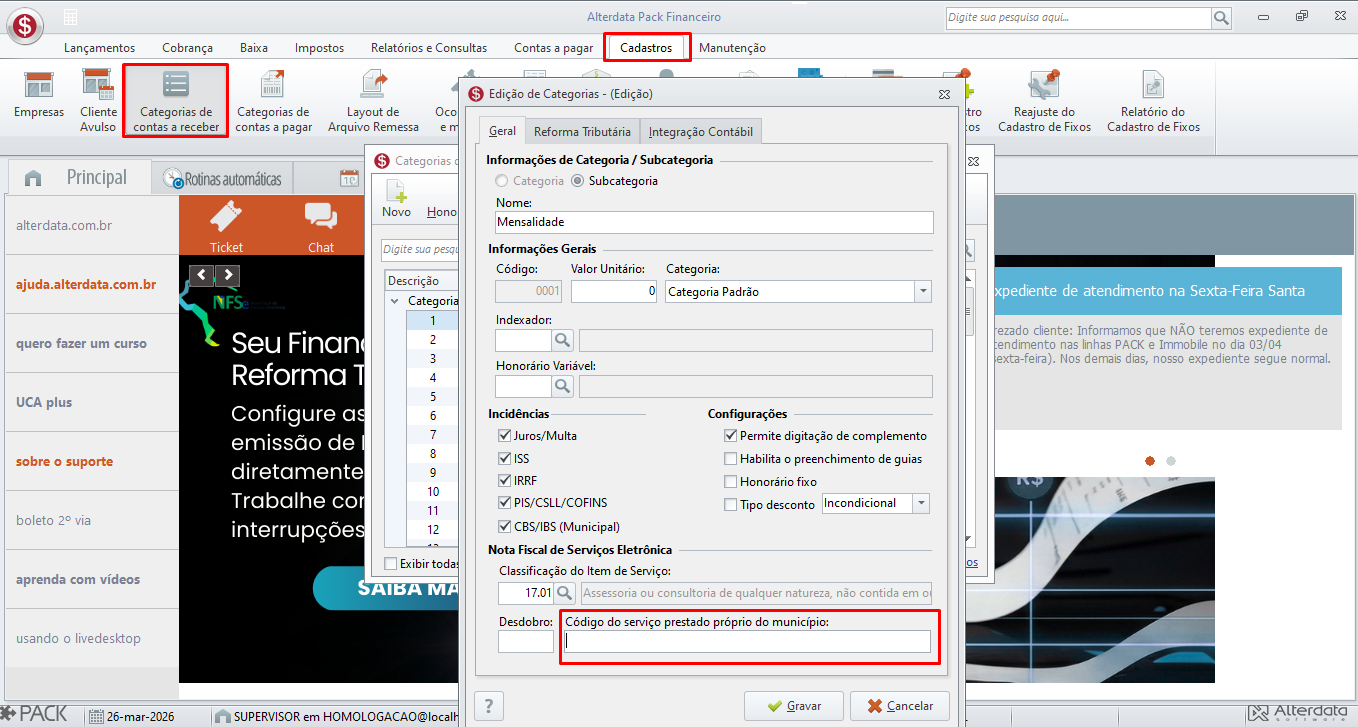Open the Cobrança ribbon tab
The width and height of the screenshot is (1358, 727).
(x=187, y=48)
